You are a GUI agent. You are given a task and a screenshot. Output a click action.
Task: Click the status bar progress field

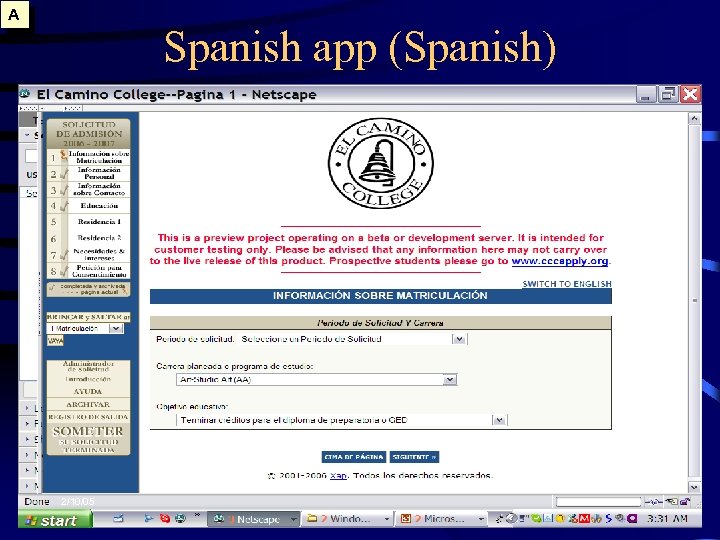(x=598, y=502)
